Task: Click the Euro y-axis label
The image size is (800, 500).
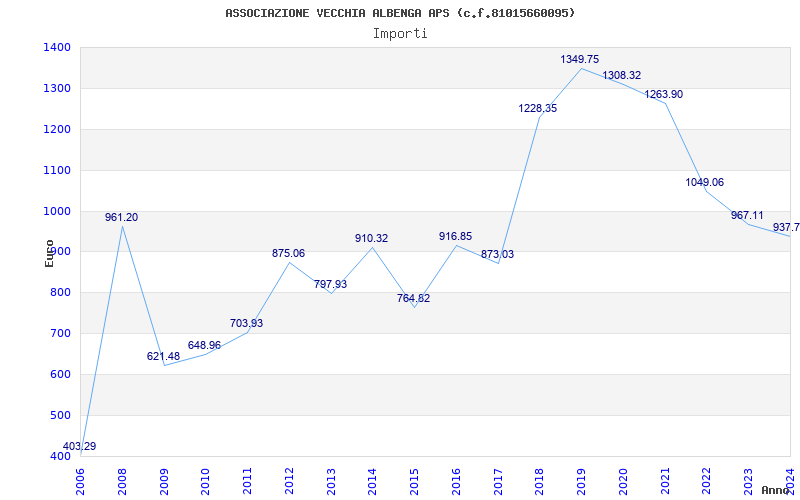Action: click(49, 254)
